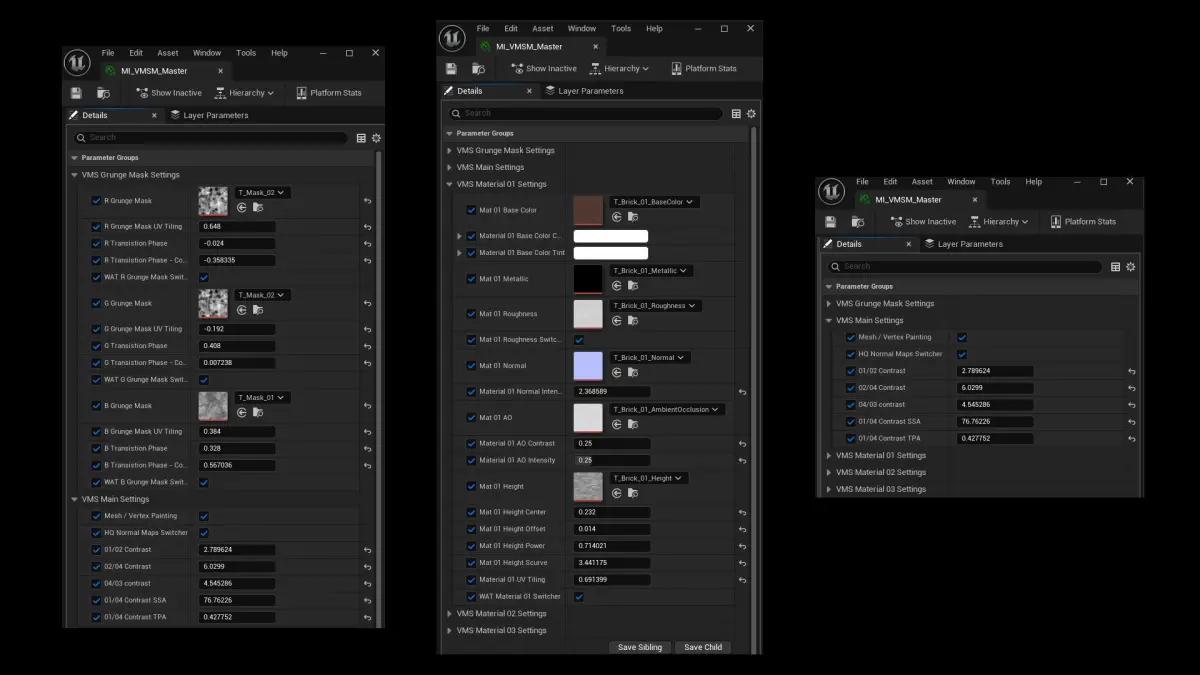Reset R Grunge Mask UV Tiling to default
Image resolution: width=1200 pixels, height=675 pixels.
(367, 227)
